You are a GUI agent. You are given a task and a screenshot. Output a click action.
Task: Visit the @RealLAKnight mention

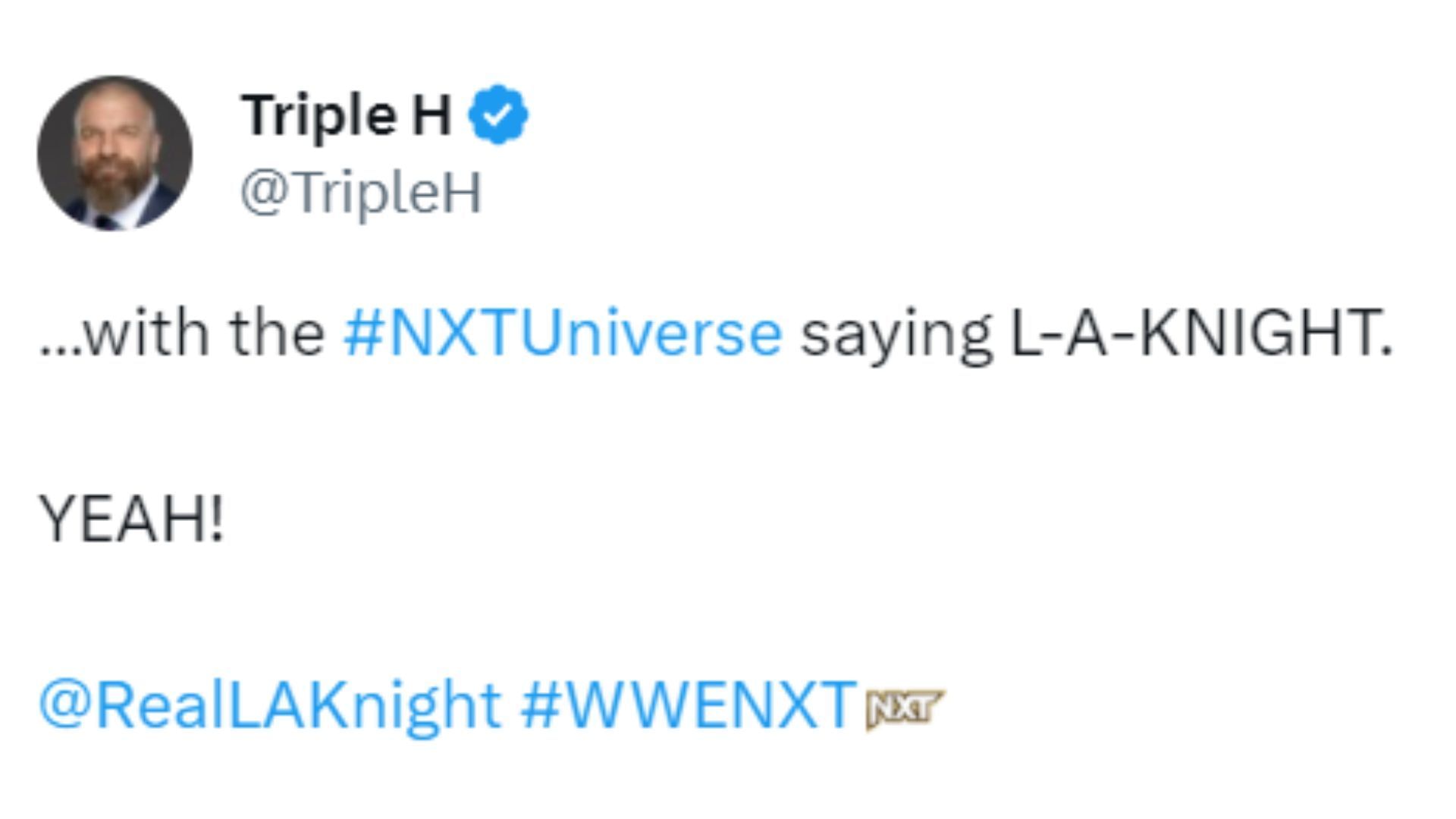(x=269, y=704)
